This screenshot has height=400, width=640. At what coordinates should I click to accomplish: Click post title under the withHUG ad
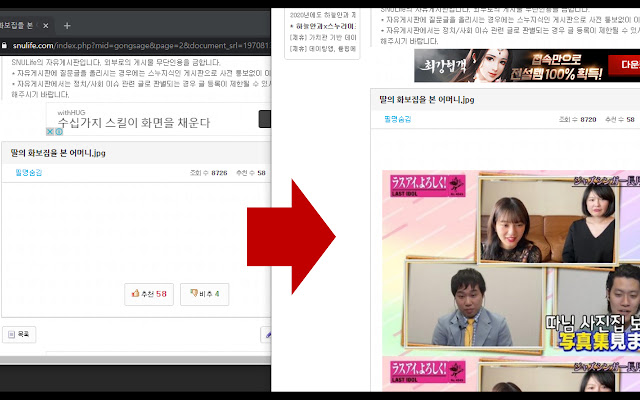(x=58, y=153)
